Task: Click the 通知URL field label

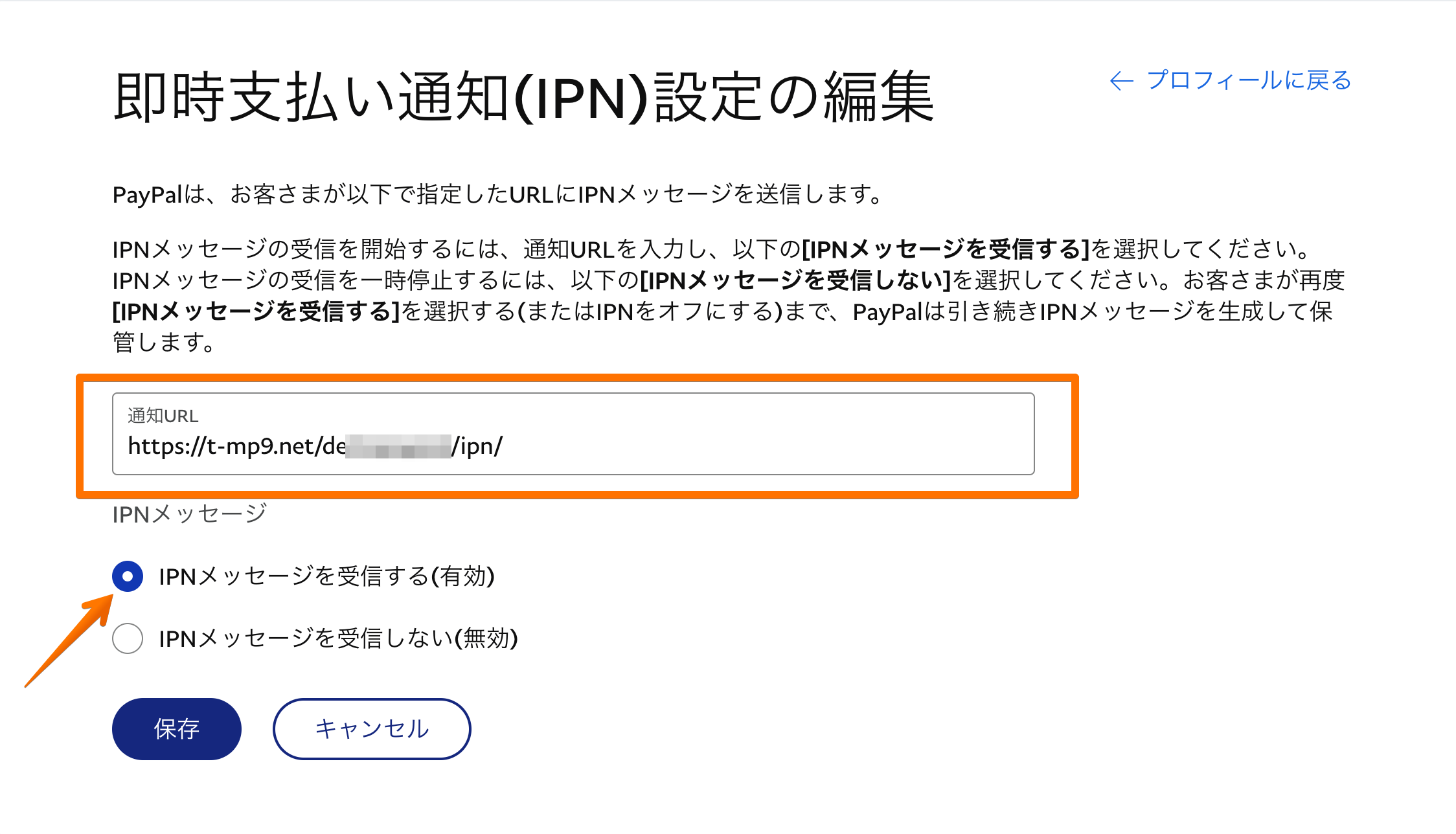Action: pos(163,416)
